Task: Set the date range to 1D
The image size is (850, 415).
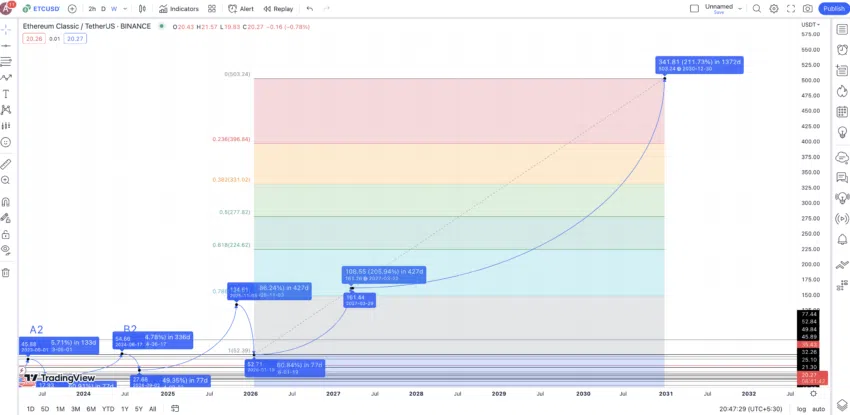Action: tap(30, 408)
